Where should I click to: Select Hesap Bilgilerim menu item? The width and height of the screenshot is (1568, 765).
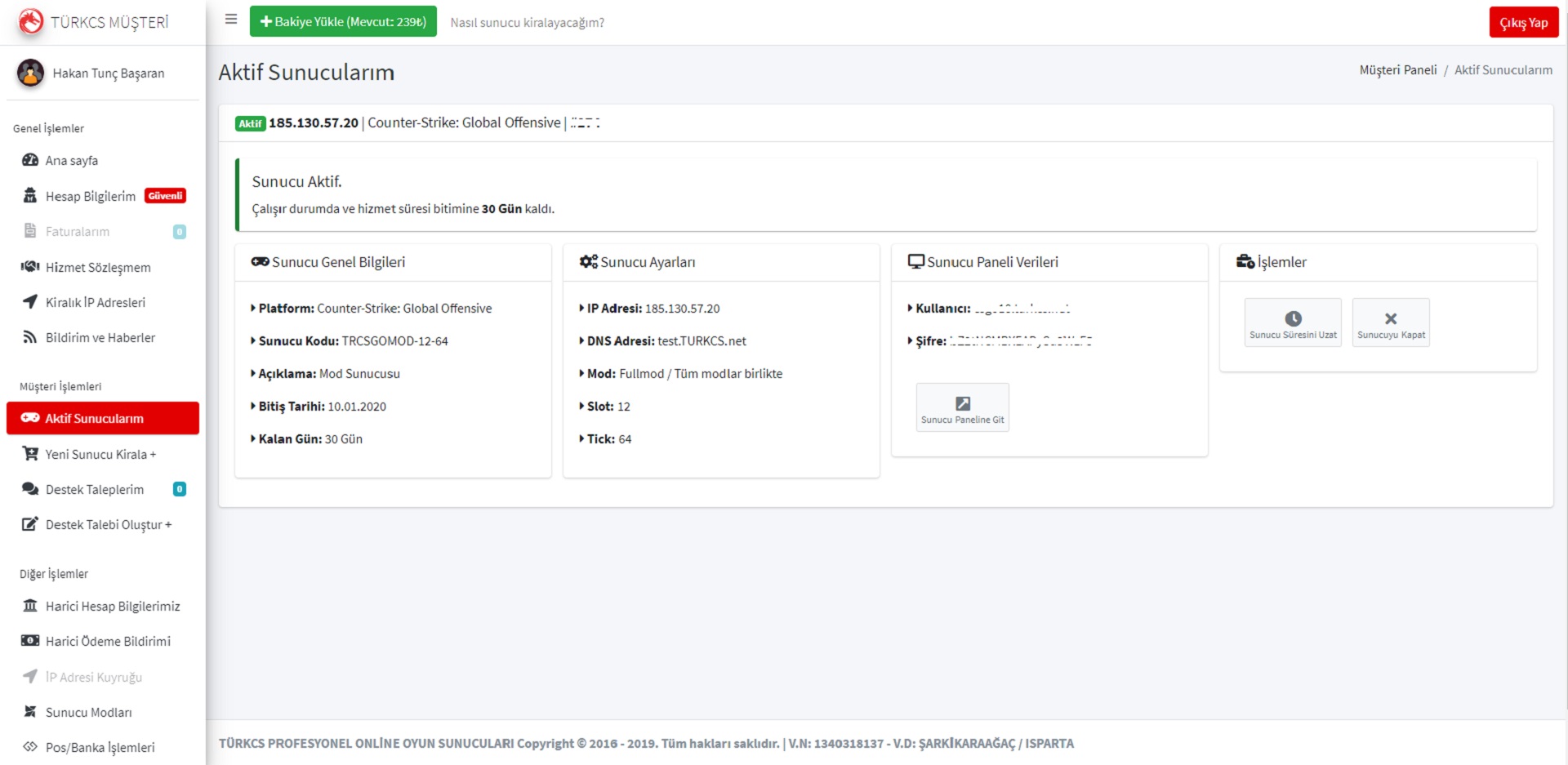pyautogui.click(x=90, y=197)
